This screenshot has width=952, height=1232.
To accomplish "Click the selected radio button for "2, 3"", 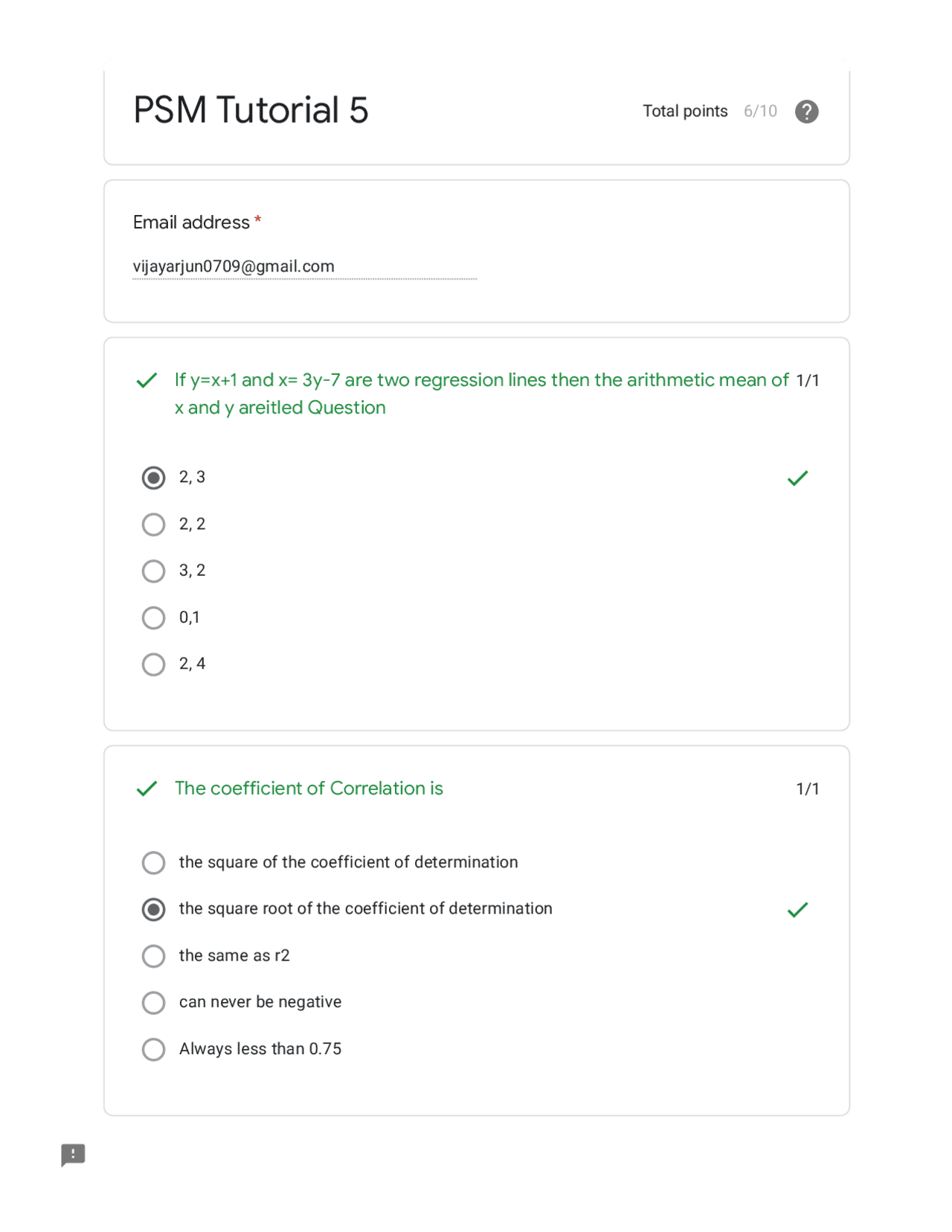I will [x=153, y=477].
